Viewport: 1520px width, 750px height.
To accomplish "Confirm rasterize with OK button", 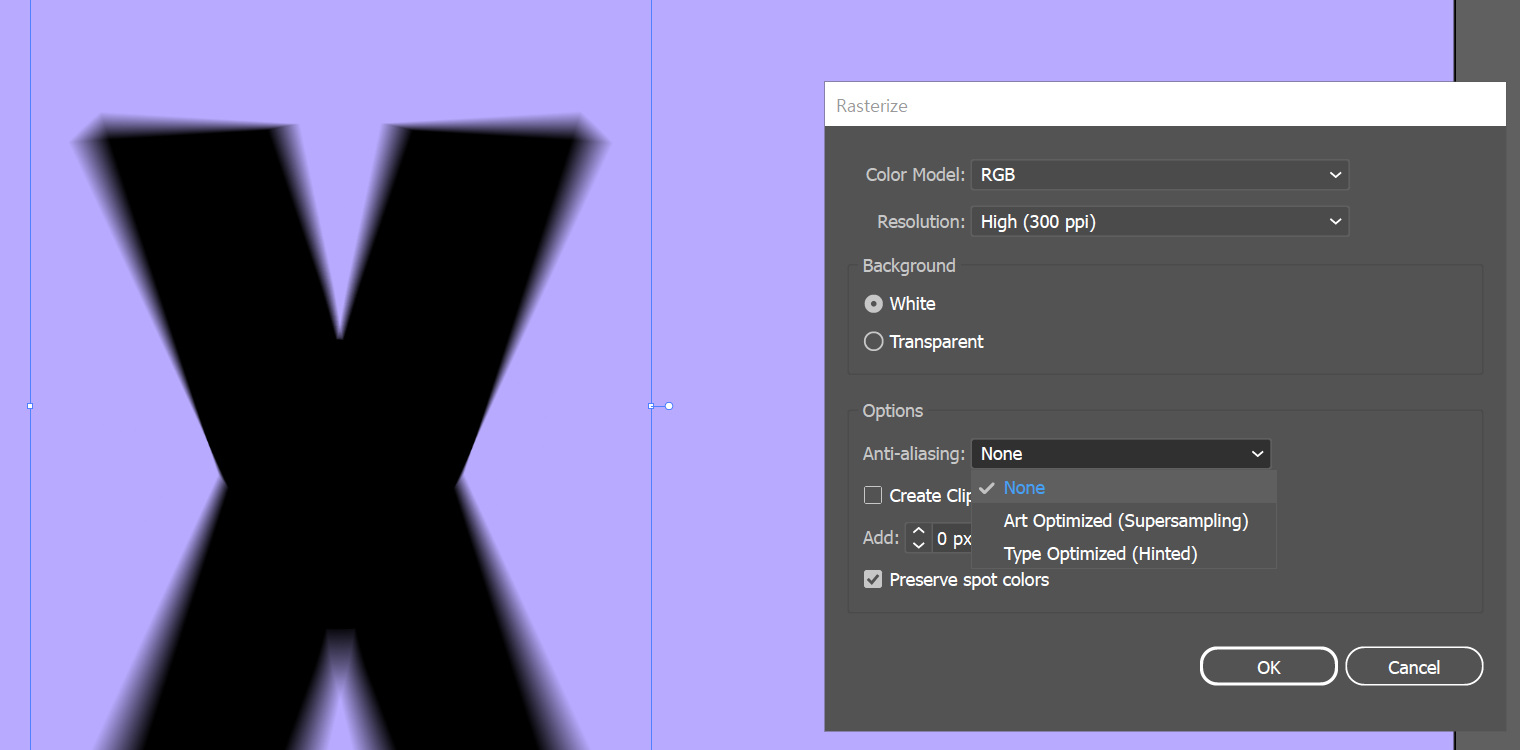I will [x=1268, y=667].
